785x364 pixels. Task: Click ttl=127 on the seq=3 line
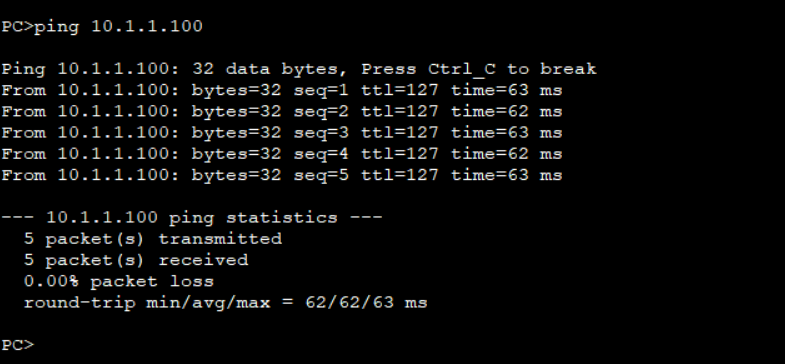(400, 132)
